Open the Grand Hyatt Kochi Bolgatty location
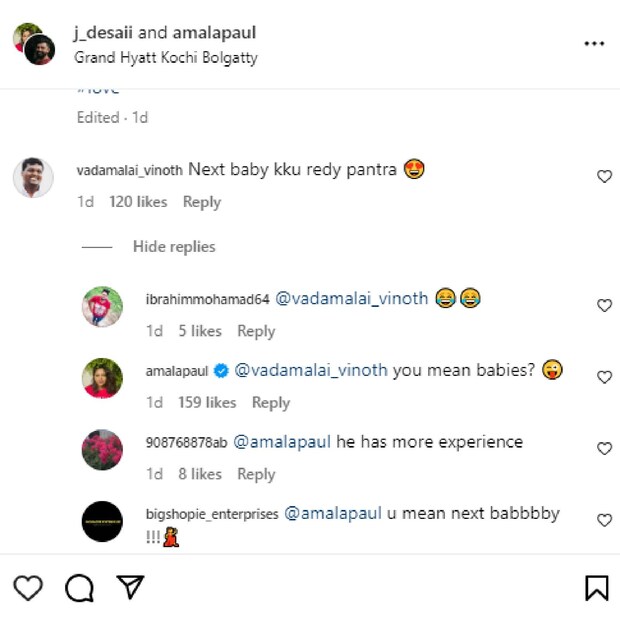The image size is (620, 620). point(166,58)
